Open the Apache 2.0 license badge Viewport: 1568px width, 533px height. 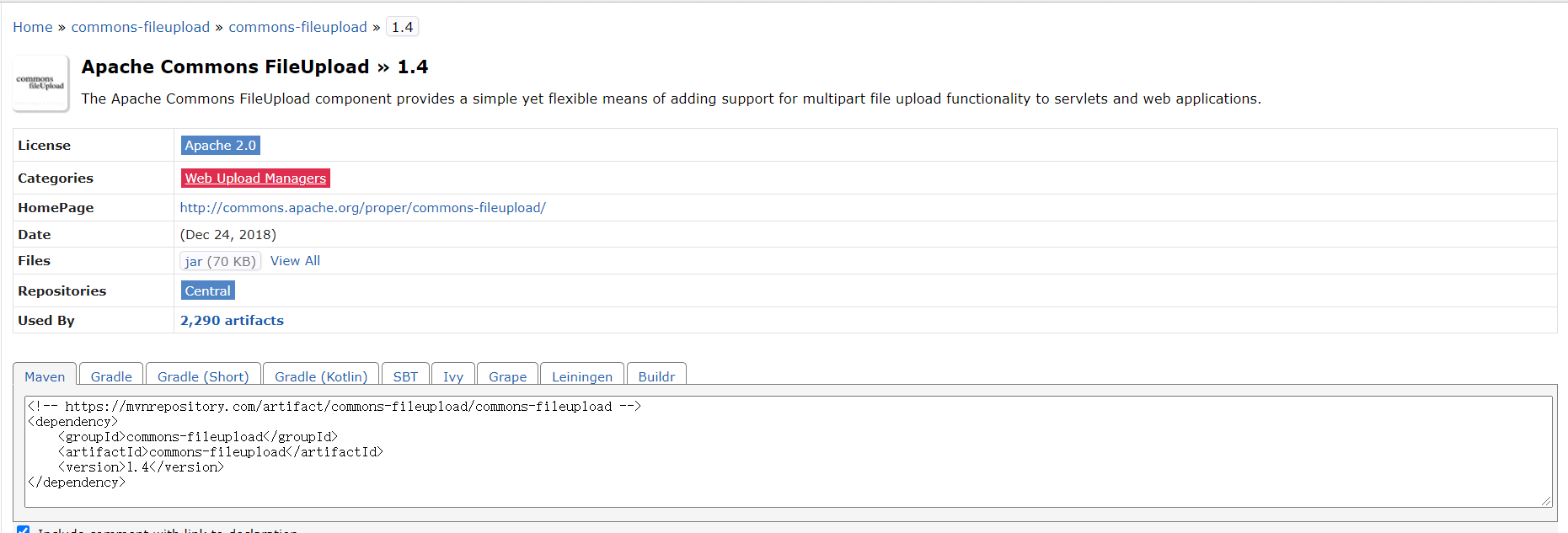pos(220,146)
